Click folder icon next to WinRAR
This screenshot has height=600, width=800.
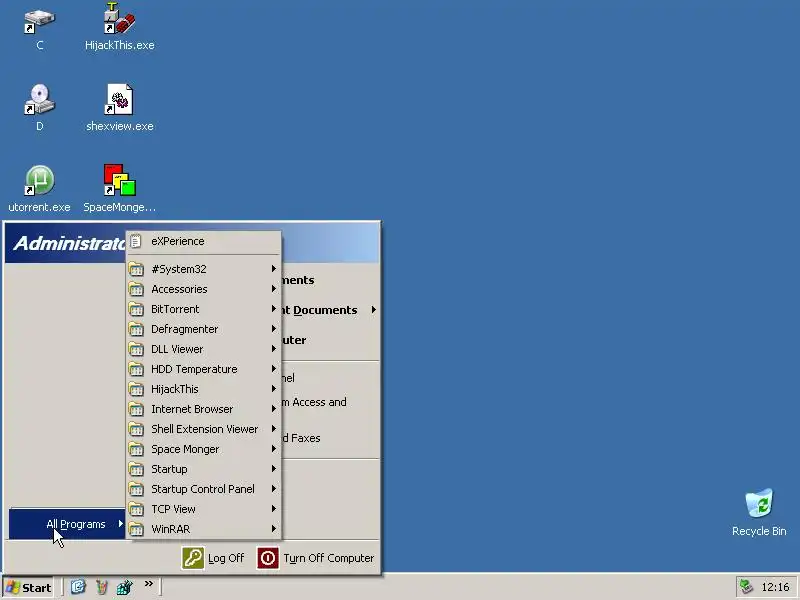(136, 529)
